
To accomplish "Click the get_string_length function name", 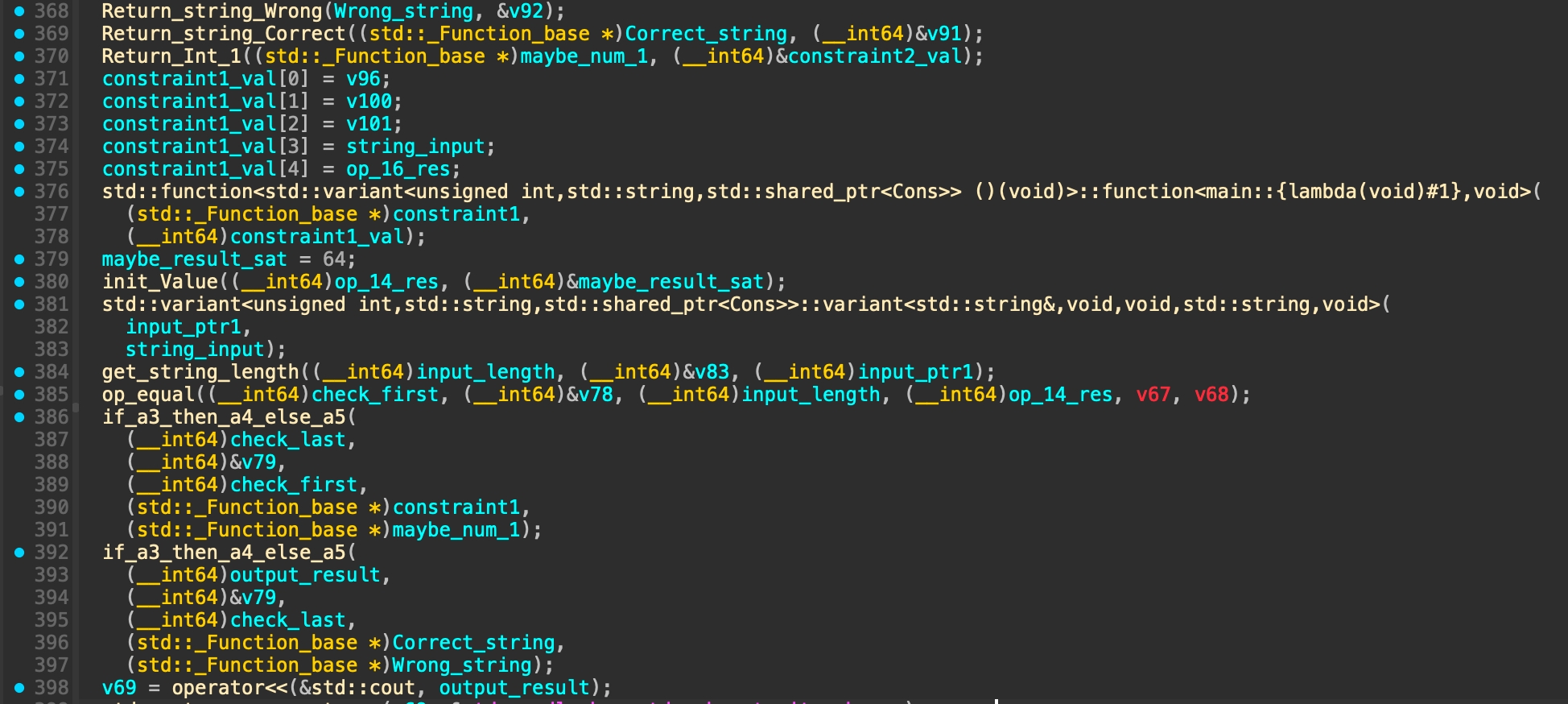I will [200, 372].
